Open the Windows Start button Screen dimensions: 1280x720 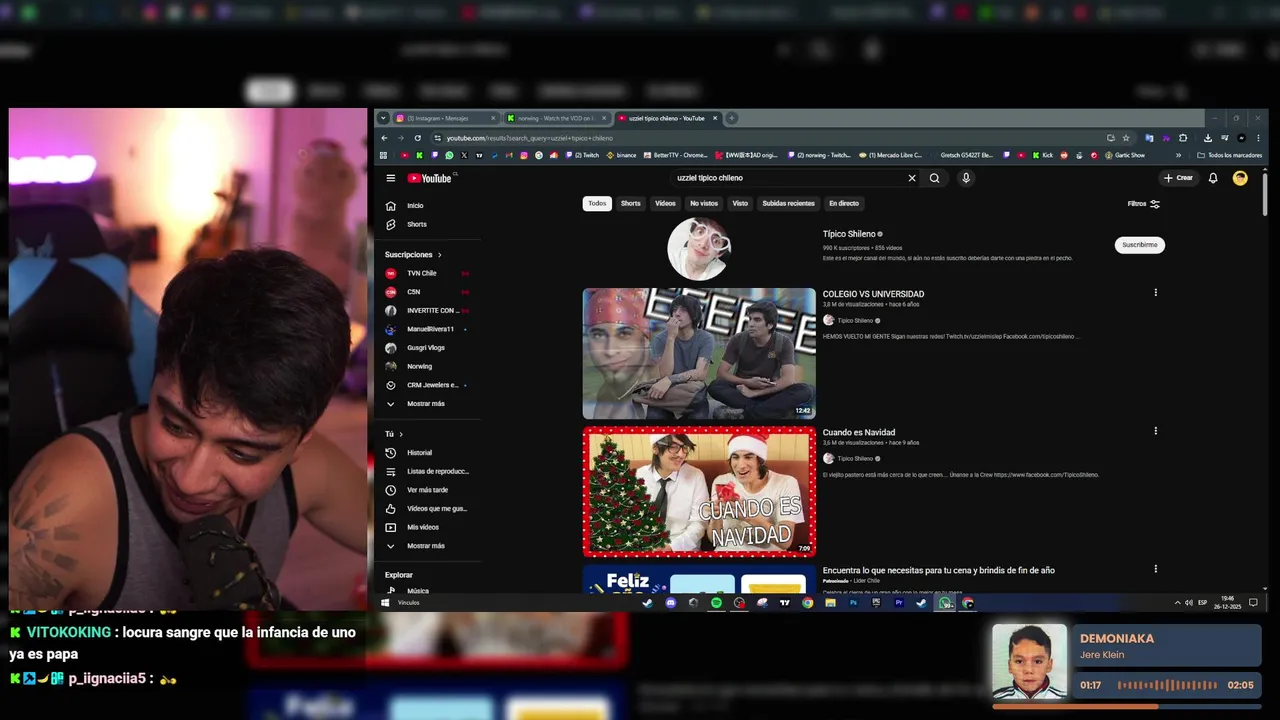[x=385, y=603]
